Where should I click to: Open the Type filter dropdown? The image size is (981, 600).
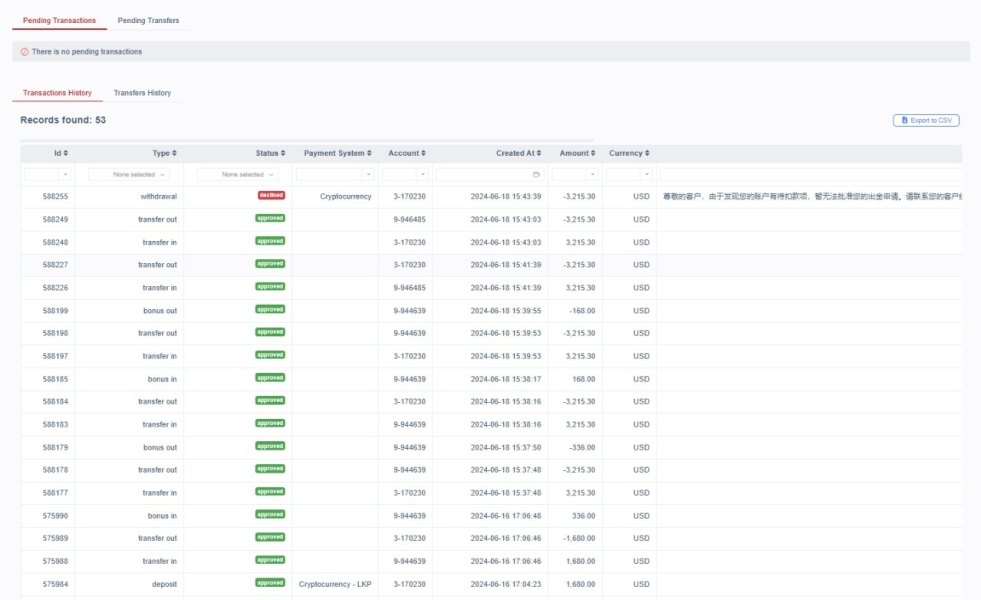[x=129, y=174]
